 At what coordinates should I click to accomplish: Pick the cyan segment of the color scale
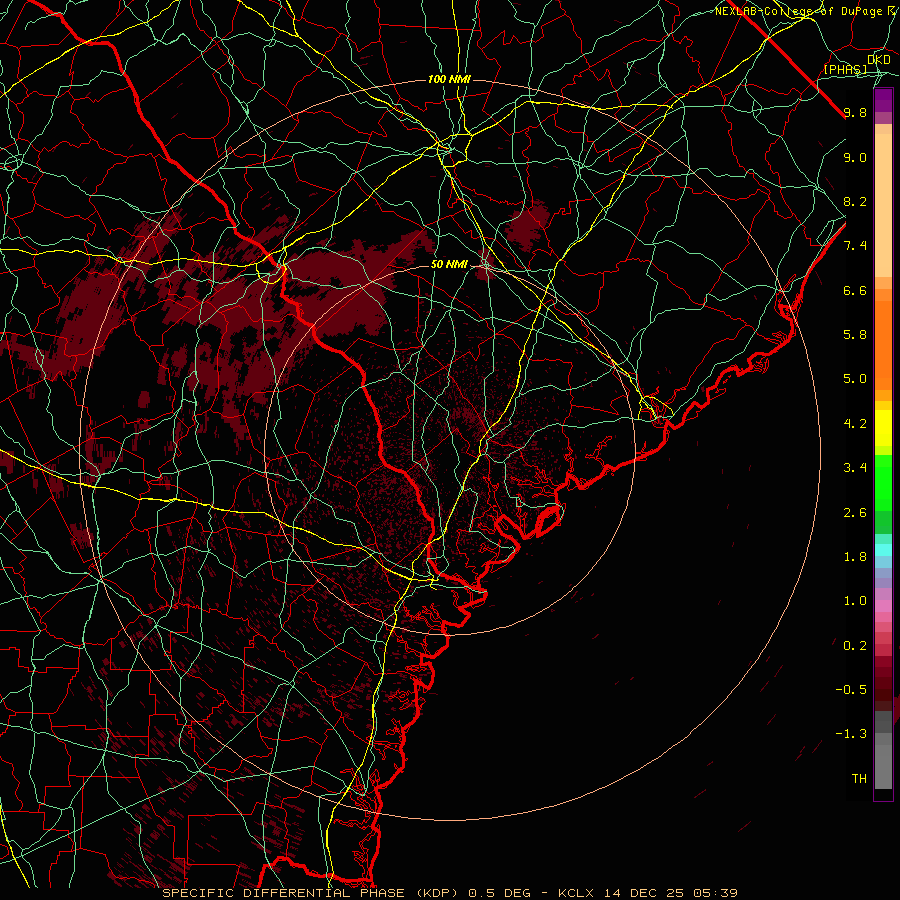click(x=883, y=550)
